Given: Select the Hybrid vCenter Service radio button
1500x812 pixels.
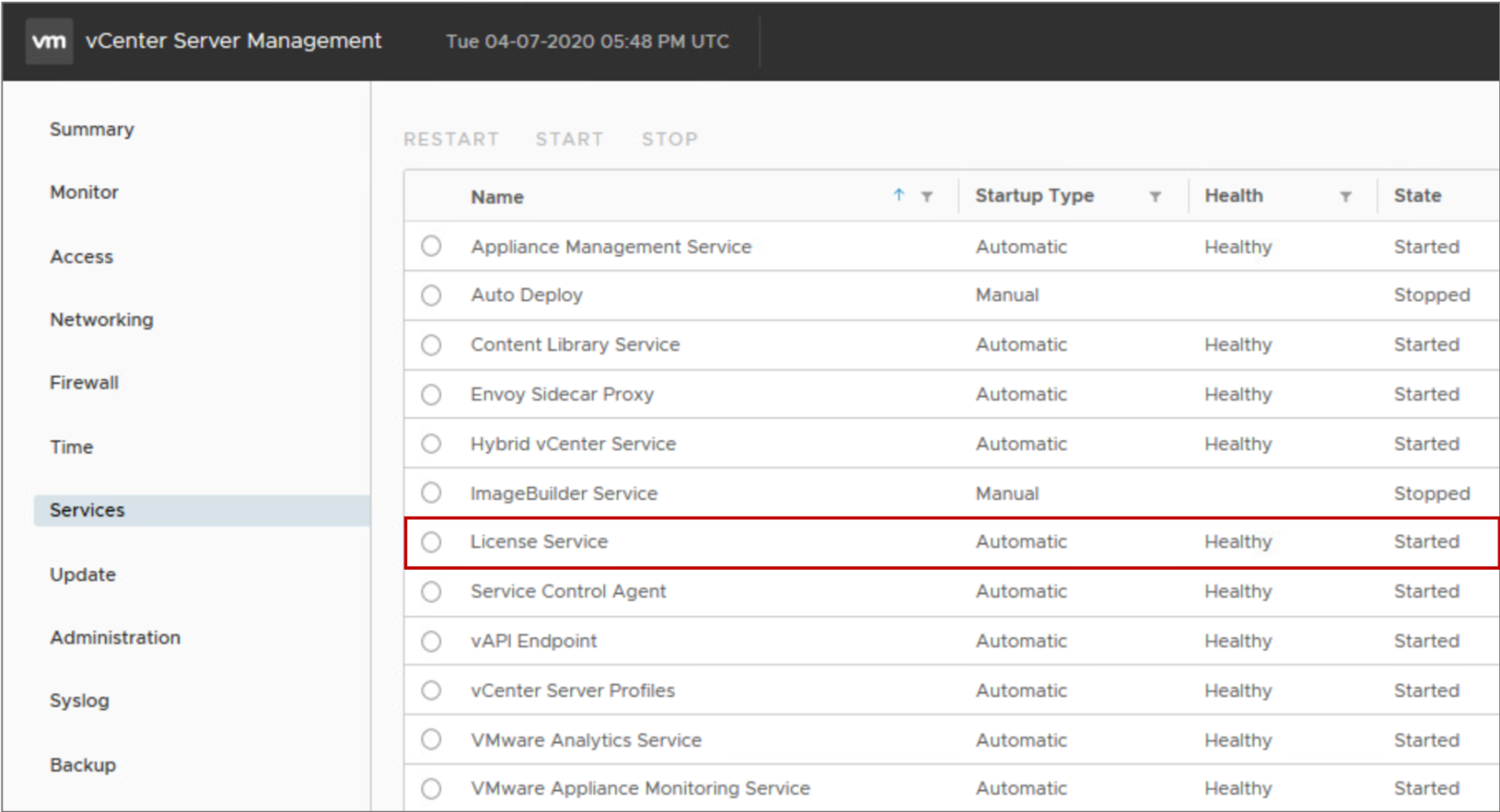Looking at the screenshot, I should pyautogui.click(x=431, y=444).
